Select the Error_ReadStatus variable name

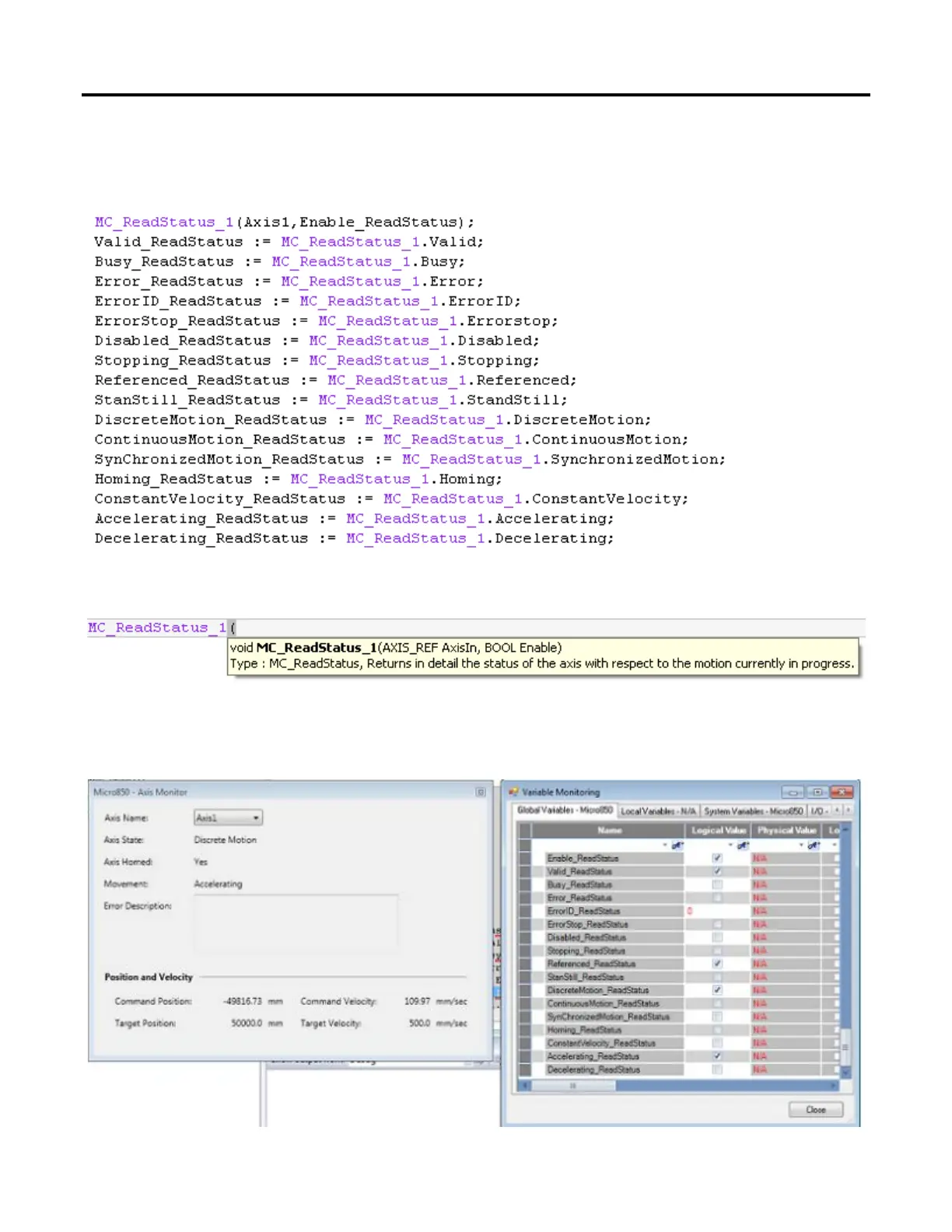click(579, 898)
